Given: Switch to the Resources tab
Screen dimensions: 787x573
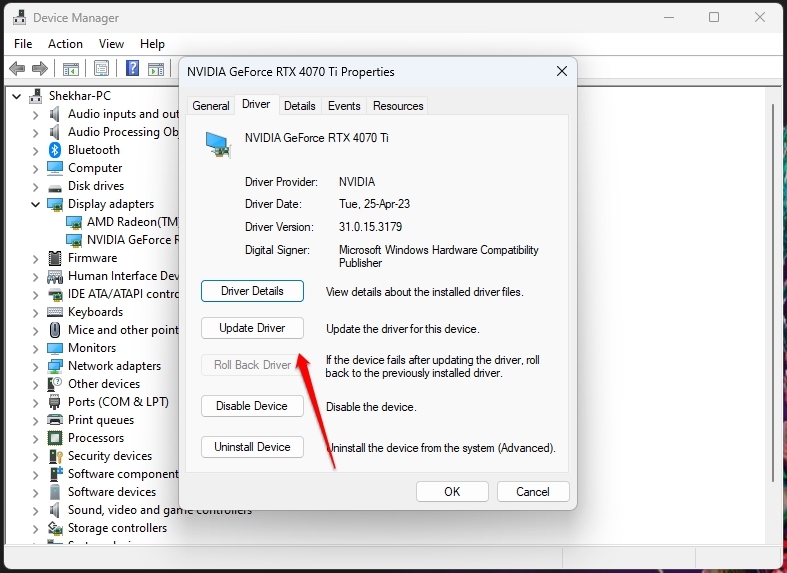Looking at the screenshot, I should click(398, 106).
